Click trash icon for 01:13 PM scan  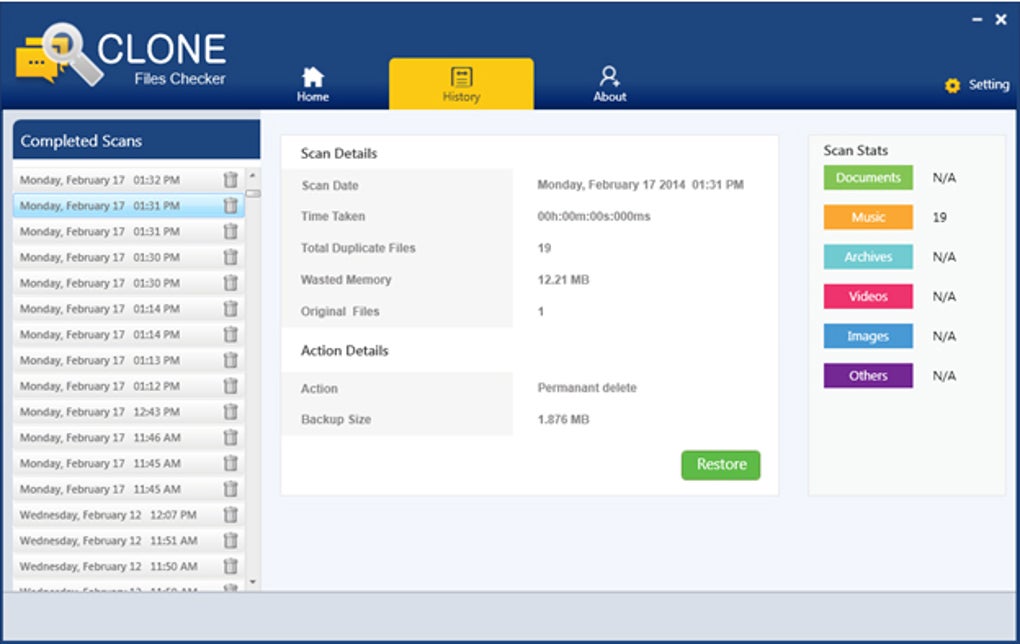click(230, 360)
